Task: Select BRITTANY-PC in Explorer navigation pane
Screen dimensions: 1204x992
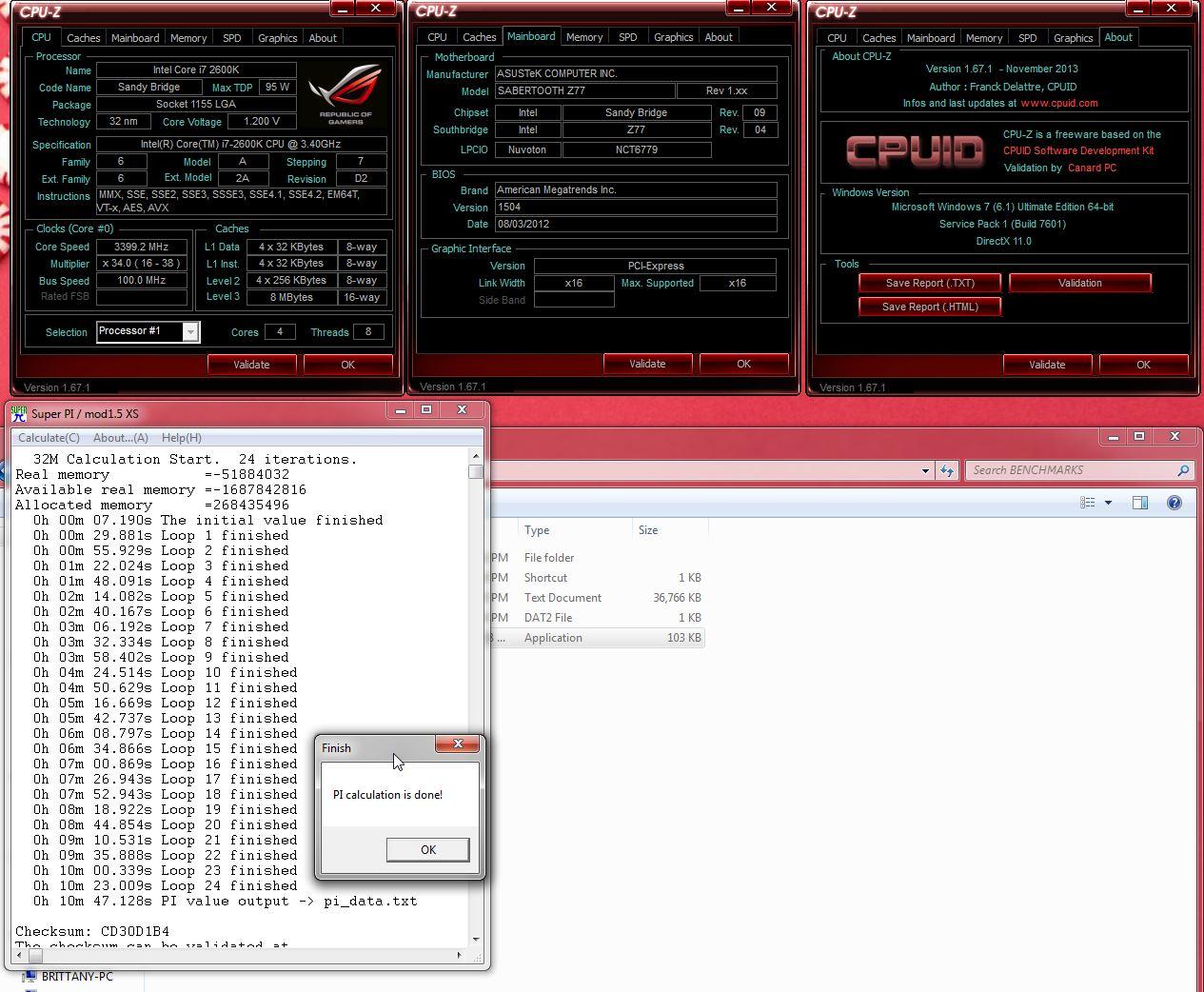Action: [x=77, y=977]
